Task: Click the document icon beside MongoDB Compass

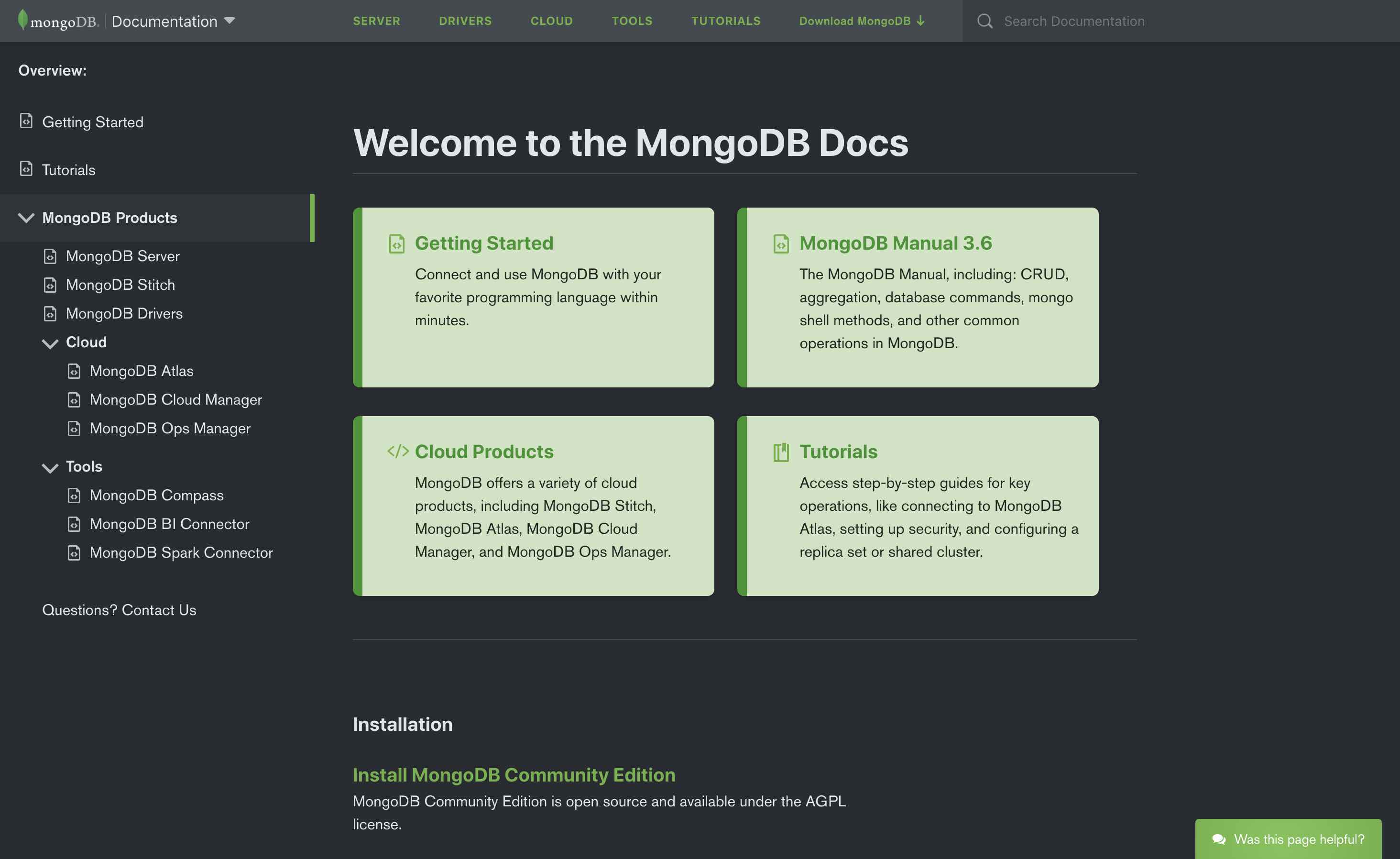Action: point(75,495)
